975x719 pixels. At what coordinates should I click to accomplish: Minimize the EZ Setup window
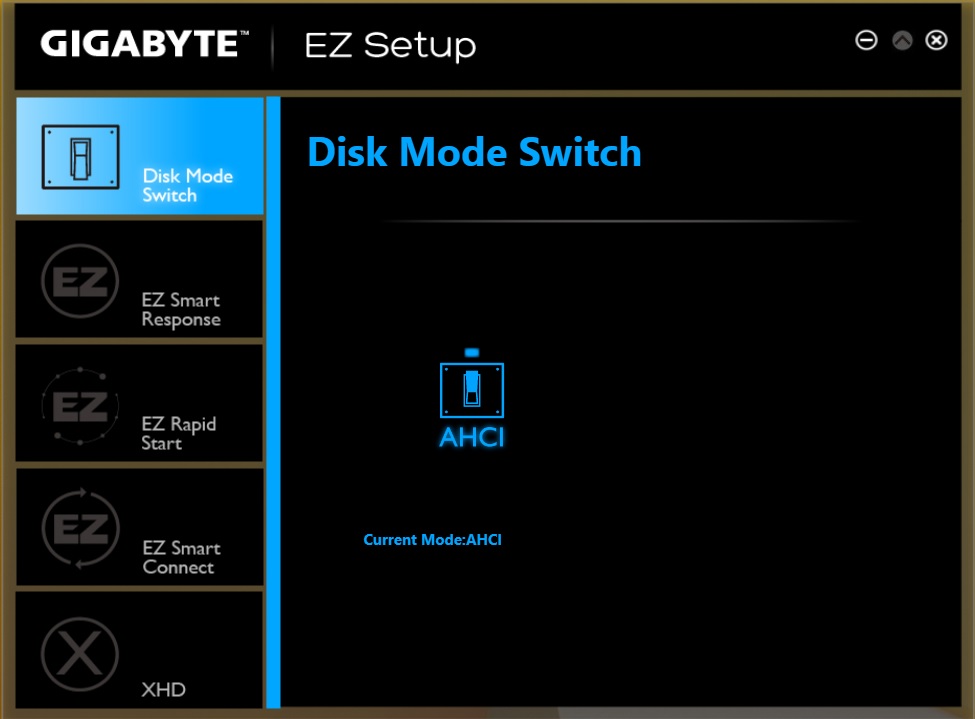click(867, 41)
